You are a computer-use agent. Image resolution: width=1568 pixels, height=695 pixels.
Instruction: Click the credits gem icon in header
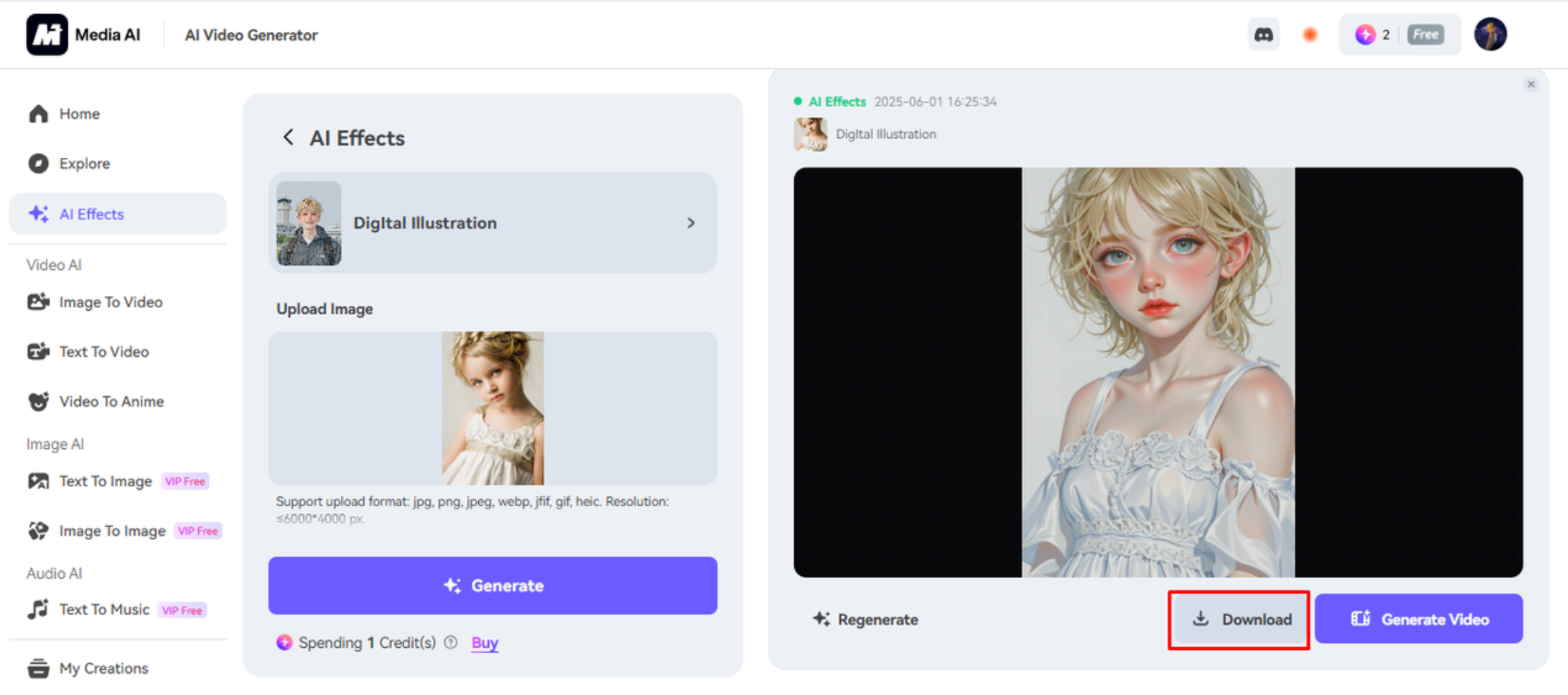(1365, 35)
